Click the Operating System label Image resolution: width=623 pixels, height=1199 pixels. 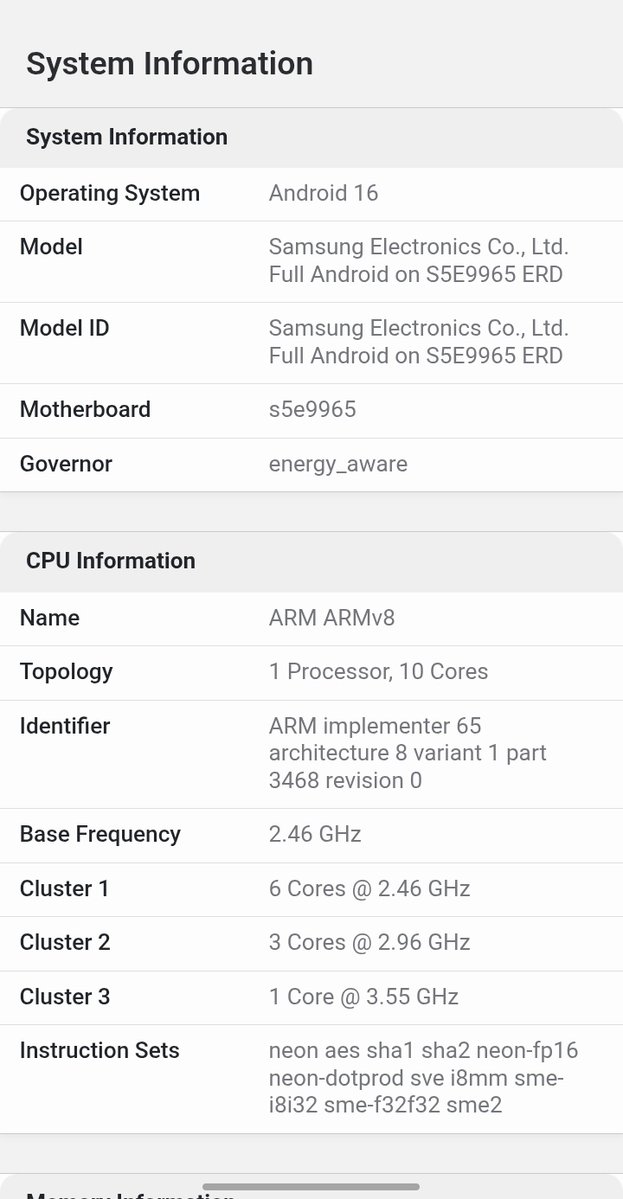[x=109, y=193]
